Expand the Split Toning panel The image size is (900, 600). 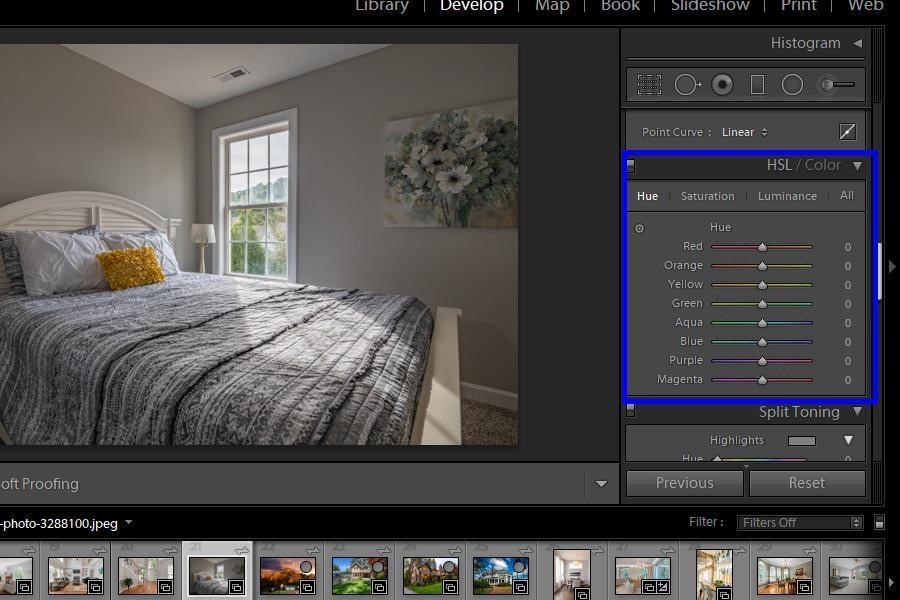(857, 411)
